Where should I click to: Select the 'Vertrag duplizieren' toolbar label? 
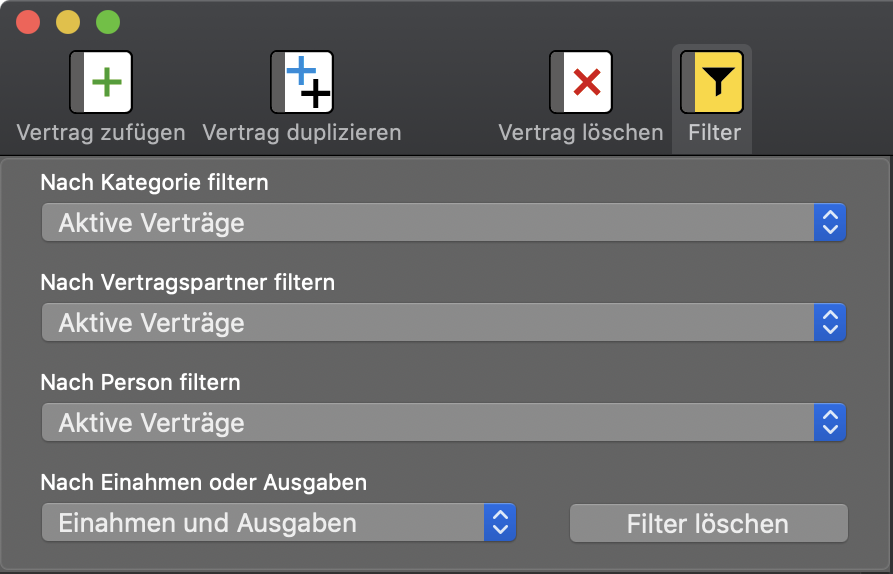pyautogui.click(x=302, y=133)
